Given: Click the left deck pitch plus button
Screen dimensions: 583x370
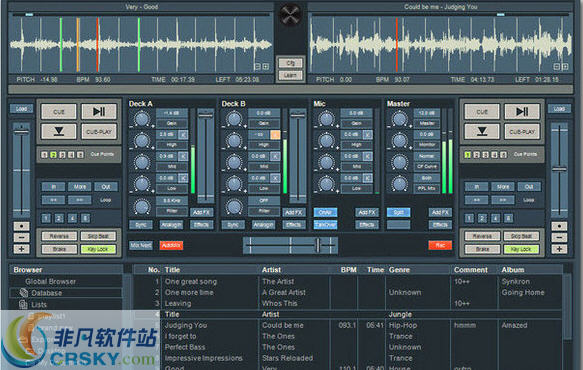Looking at the screenshot, I should pyautogui.click(x=21, y=249).
